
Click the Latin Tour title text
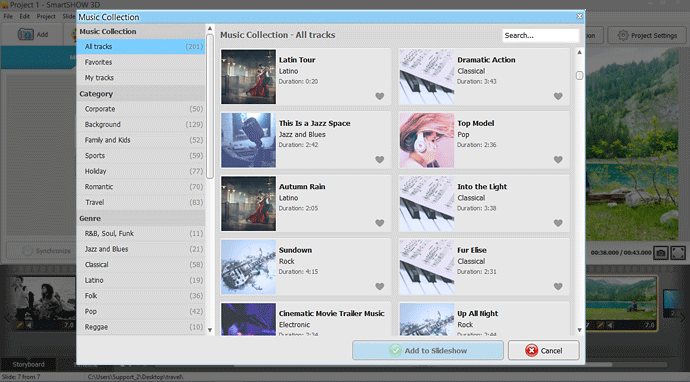click(297, 60)
